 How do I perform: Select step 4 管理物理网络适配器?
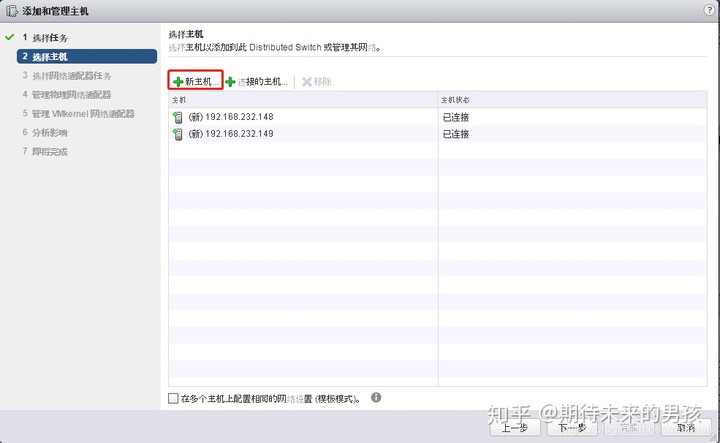tap(67, 95)
